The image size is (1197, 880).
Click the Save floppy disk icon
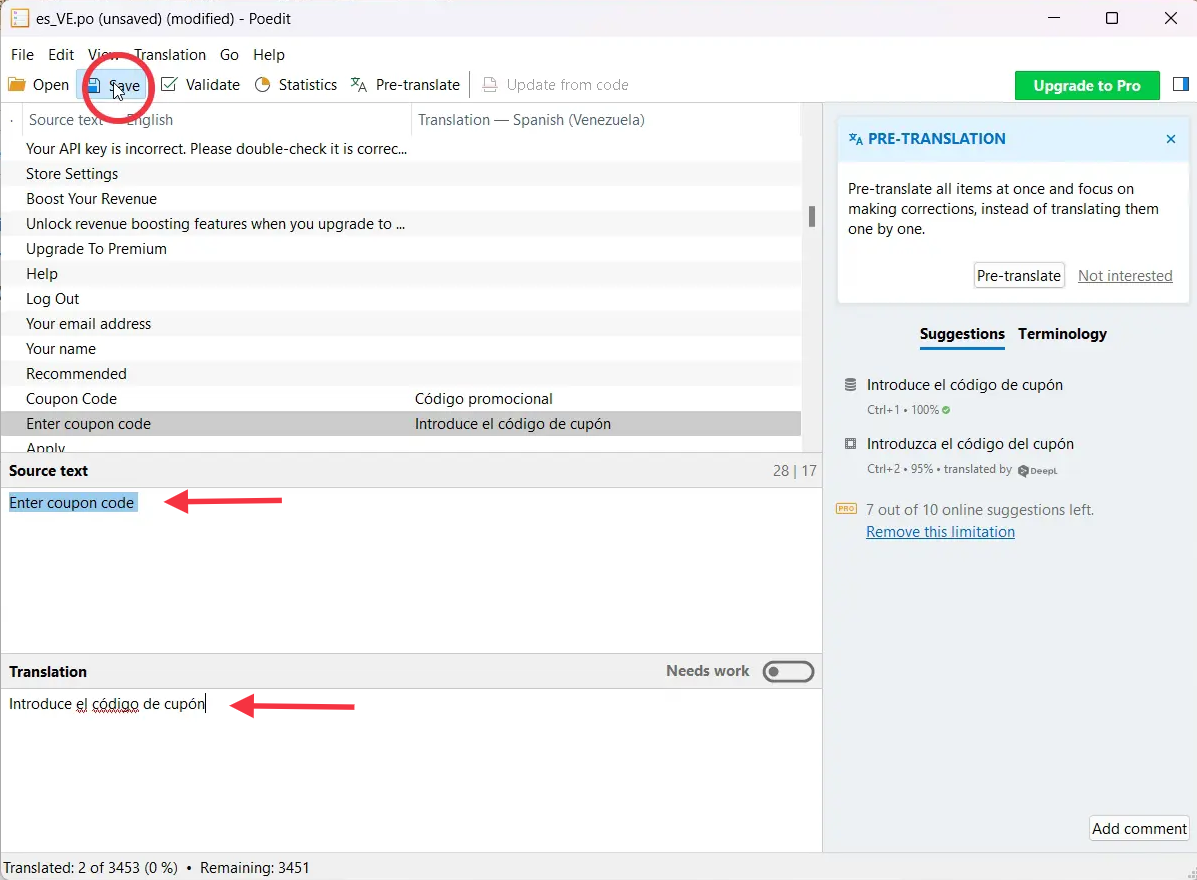pyautogui.click(x=93, y=86)
